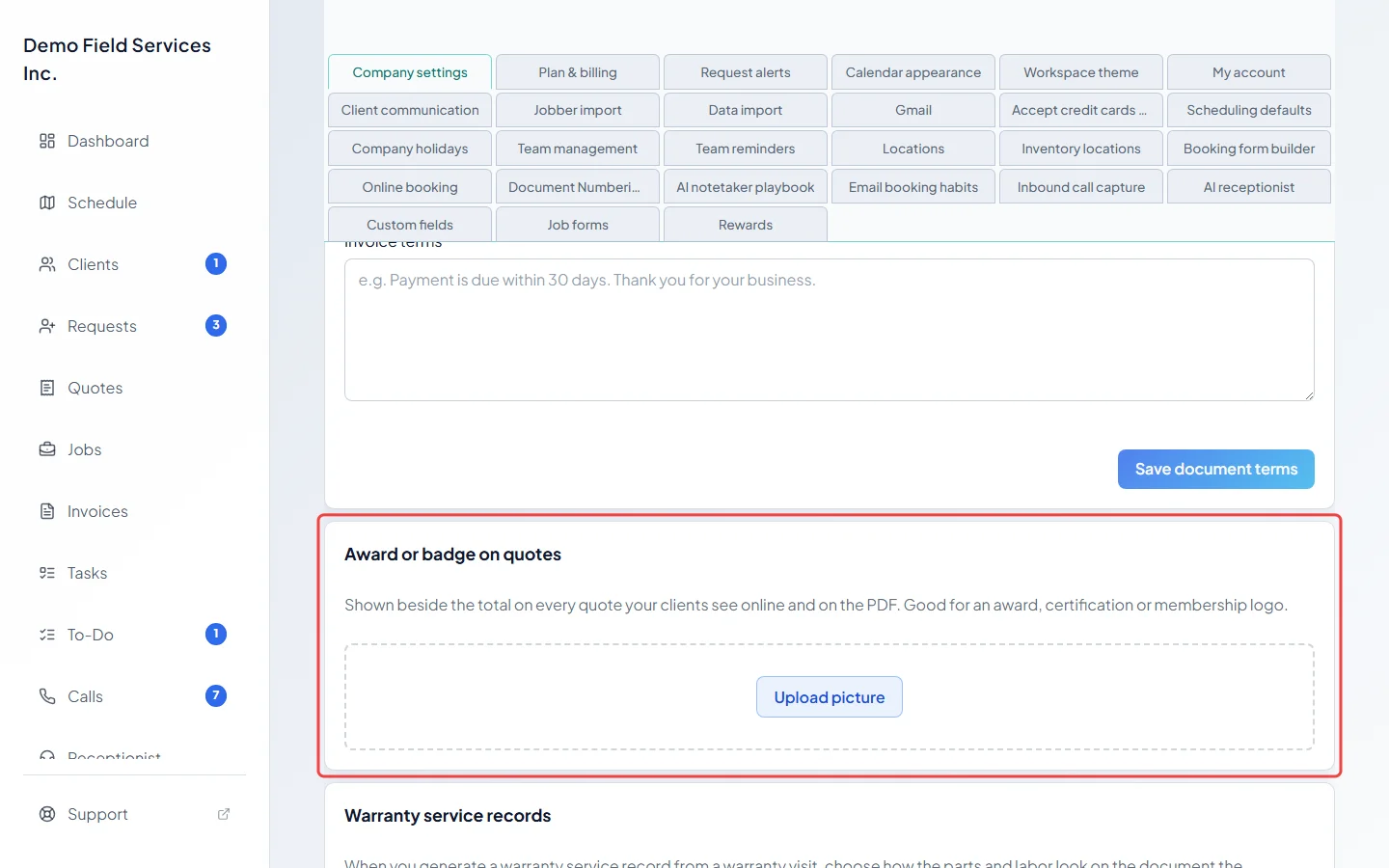Select the AI receptionist tab
This screenshot has height=868, width=1389.
pos(1249,187)
